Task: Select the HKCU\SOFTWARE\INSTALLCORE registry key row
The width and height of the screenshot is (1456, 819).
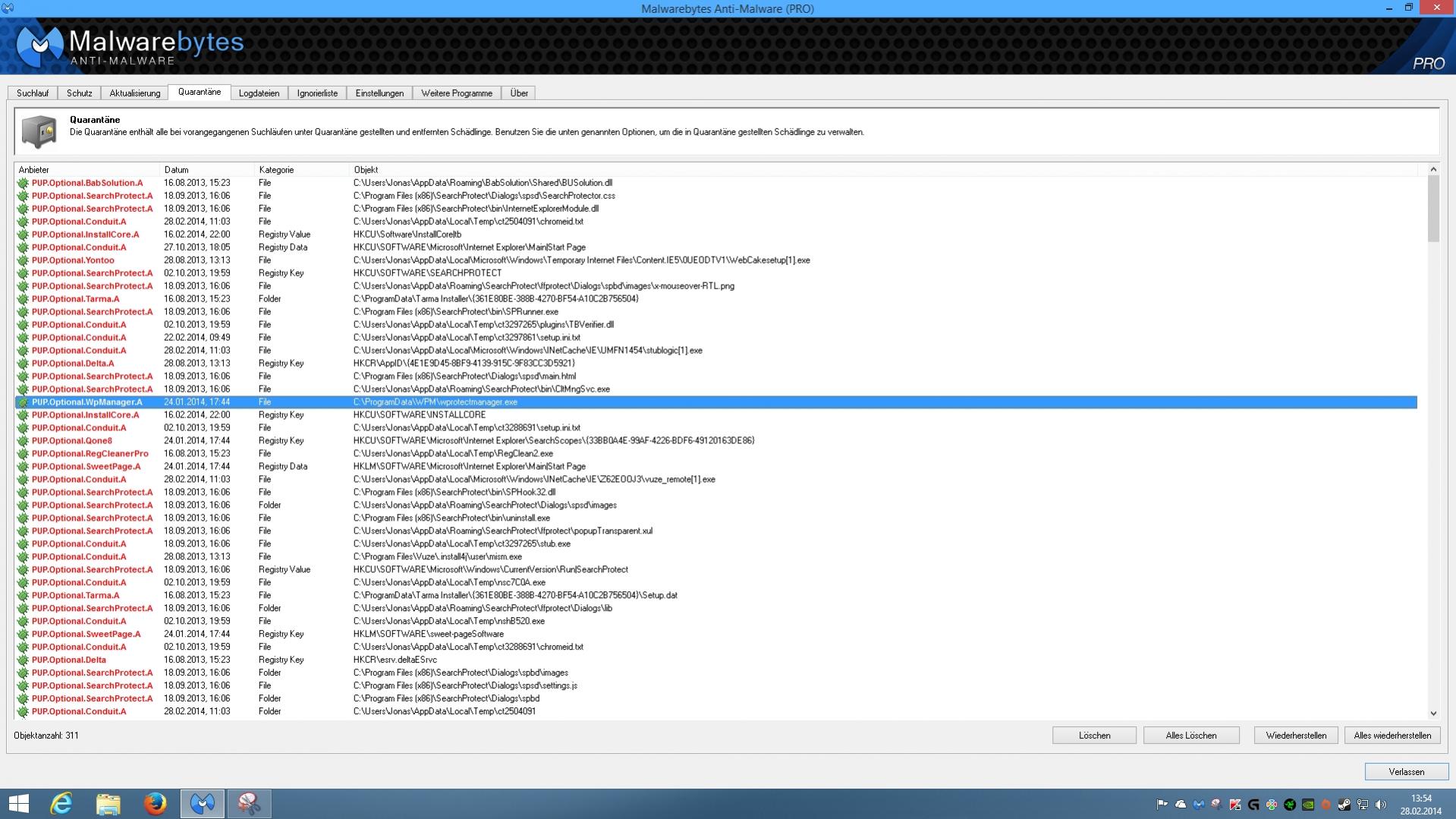Action: pyautogui.click(x=716, y=415)
